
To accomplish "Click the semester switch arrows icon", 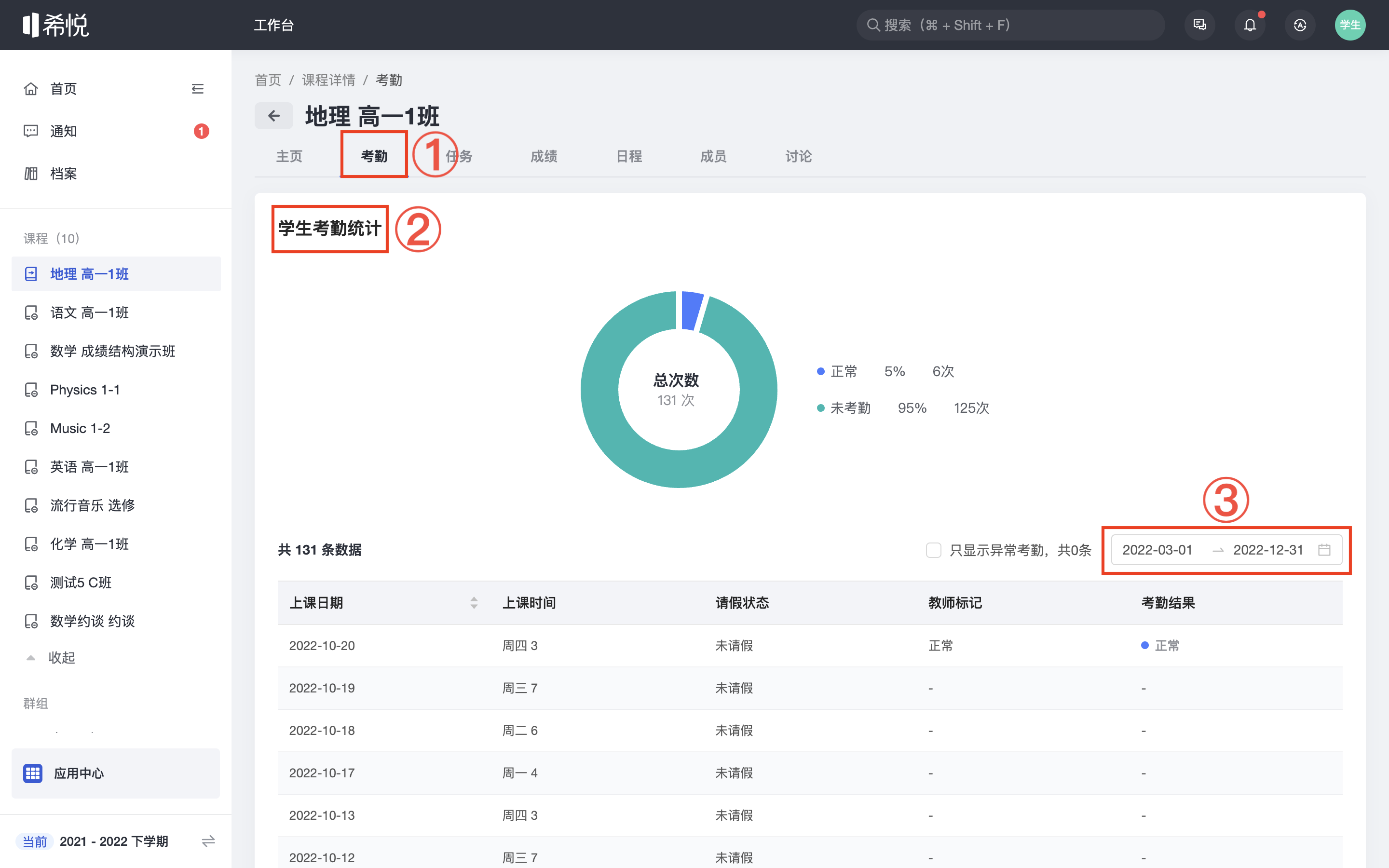I will [x=208, y=841].
